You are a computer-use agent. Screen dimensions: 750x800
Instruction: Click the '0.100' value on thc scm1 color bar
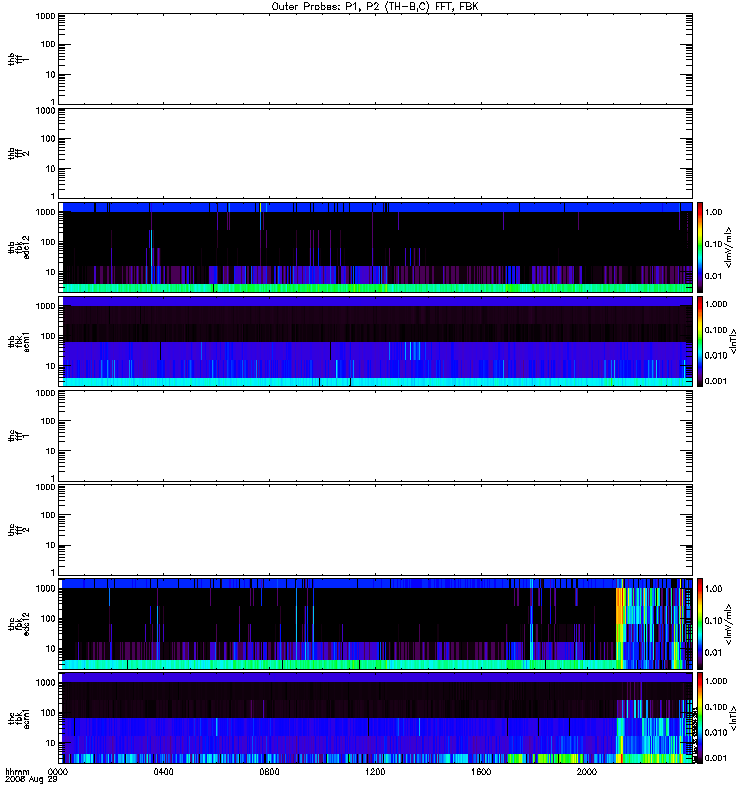tap(716, 707)
